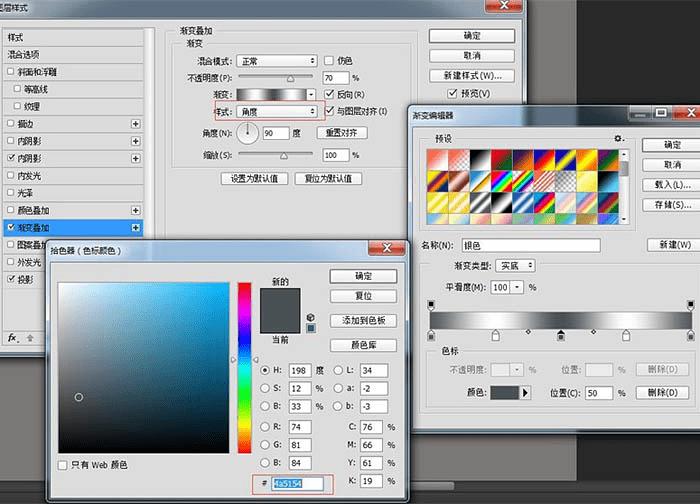Toggle 纹理 checkbox
The height and width of the screenshot is (504, 700).
pos(17,106)
